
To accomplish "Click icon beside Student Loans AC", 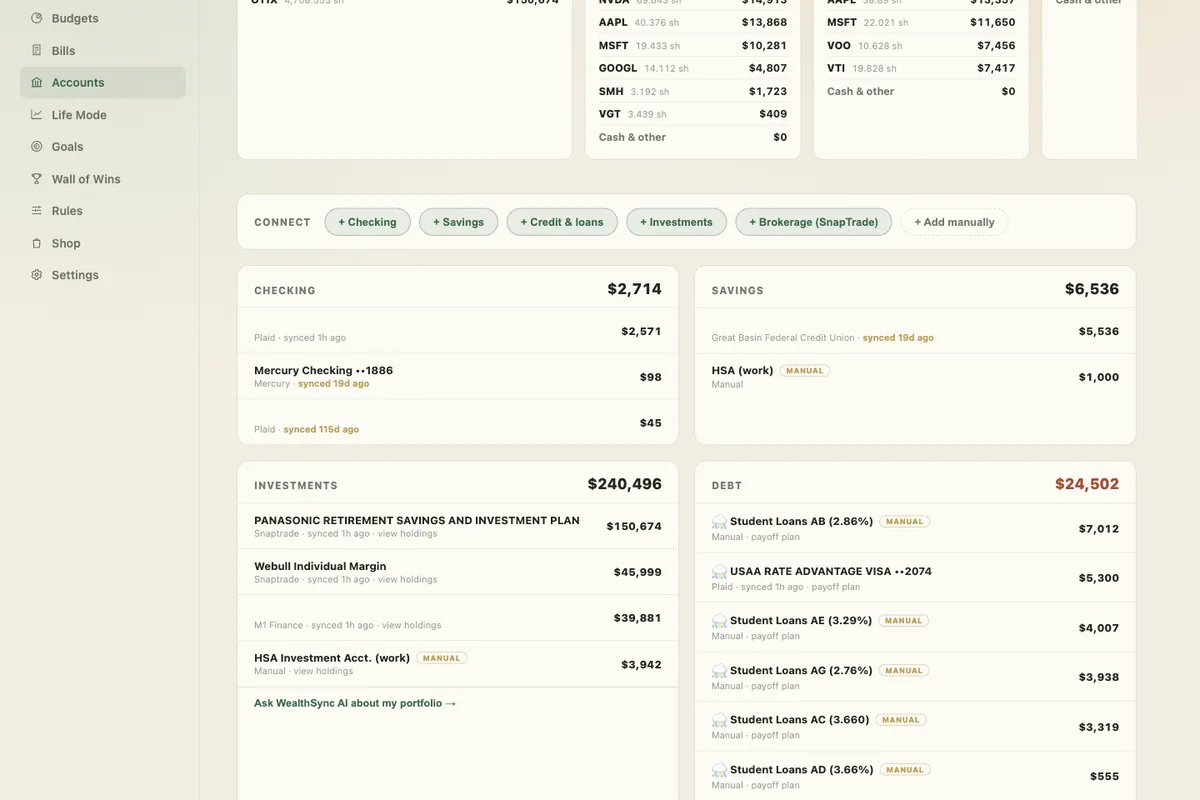I will coord(719,720).
